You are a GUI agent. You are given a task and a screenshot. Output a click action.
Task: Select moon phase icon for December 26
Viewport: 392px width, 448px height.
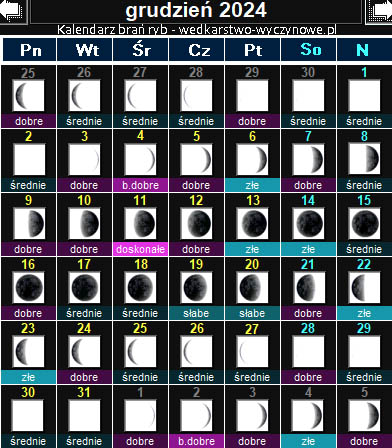pos(196,352)
